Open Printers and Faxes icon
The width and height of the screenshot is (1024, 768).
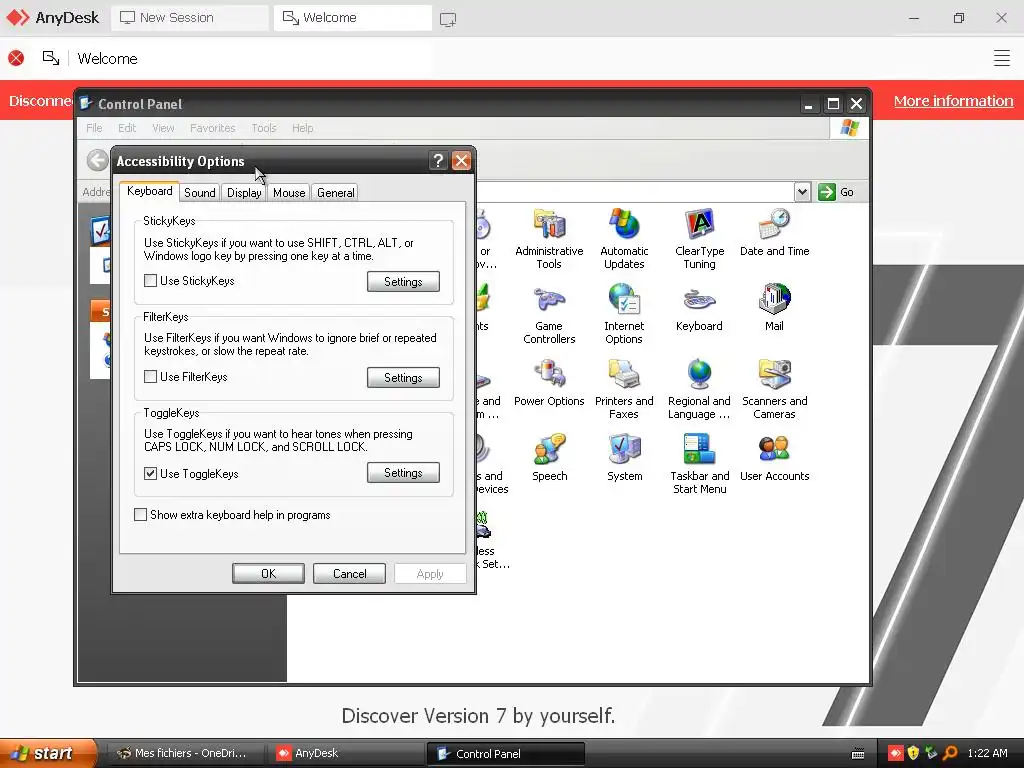[x=624, y=389]
